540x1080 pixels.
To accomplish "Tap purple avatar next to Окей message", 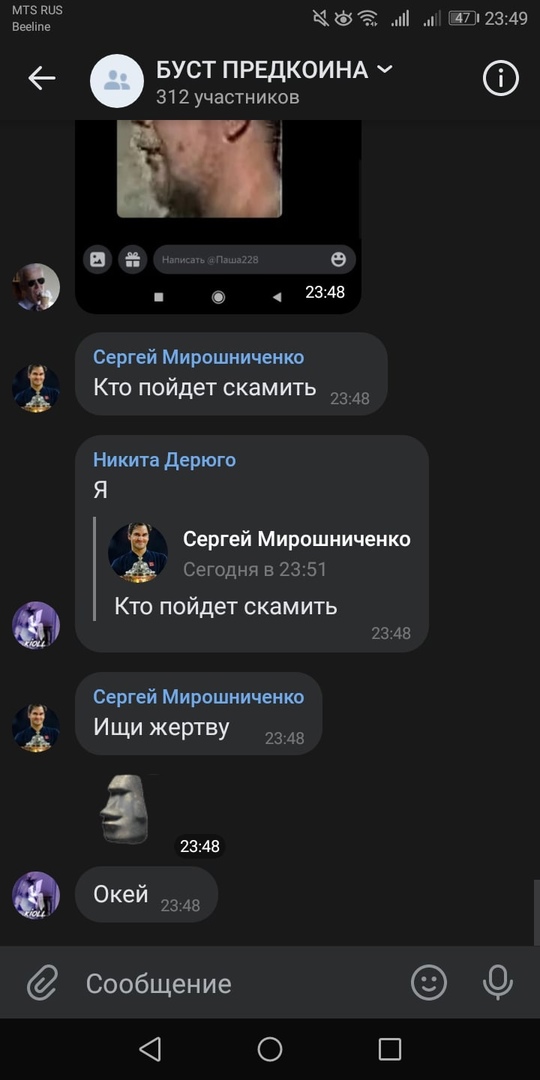I will (x=36, y=895).
